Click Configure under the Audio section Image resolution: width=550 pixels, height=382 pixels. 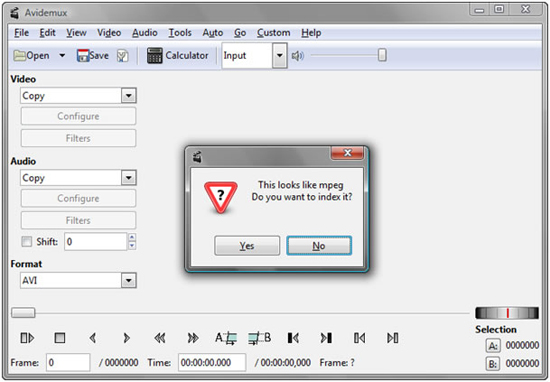[78, 199]
